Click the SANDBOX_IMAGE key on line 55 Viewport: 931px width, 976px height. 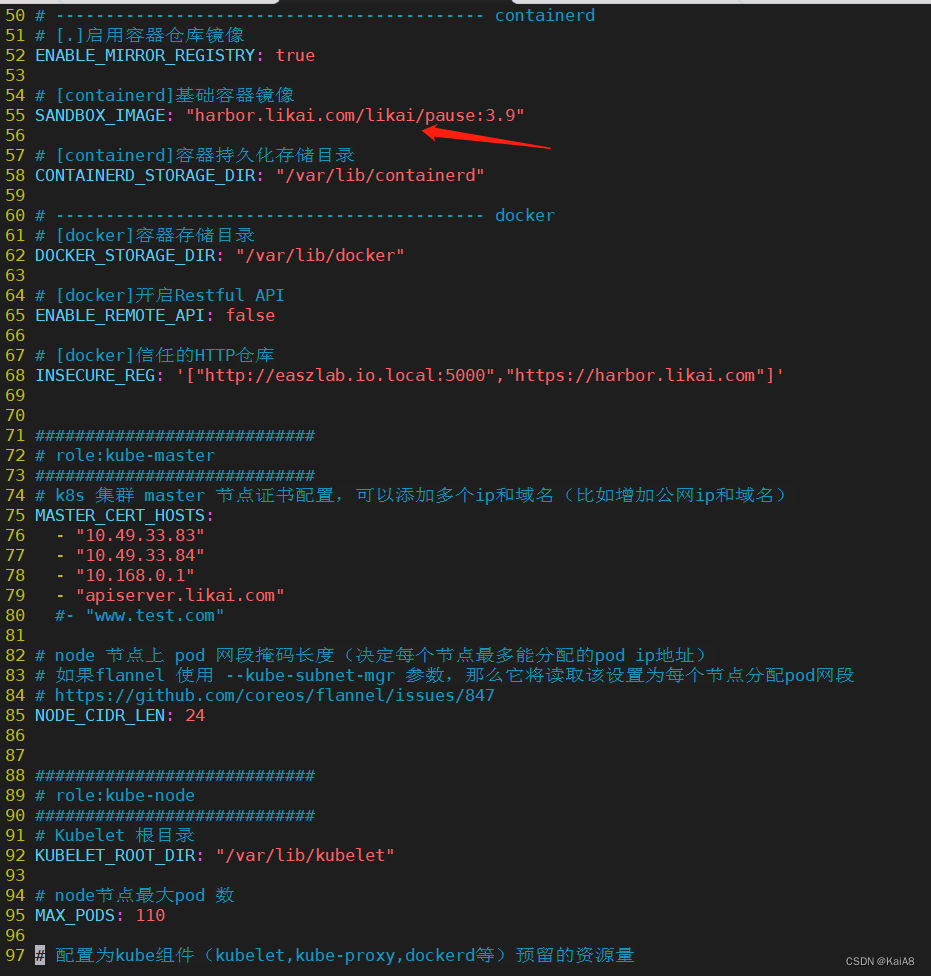(100, 116)
